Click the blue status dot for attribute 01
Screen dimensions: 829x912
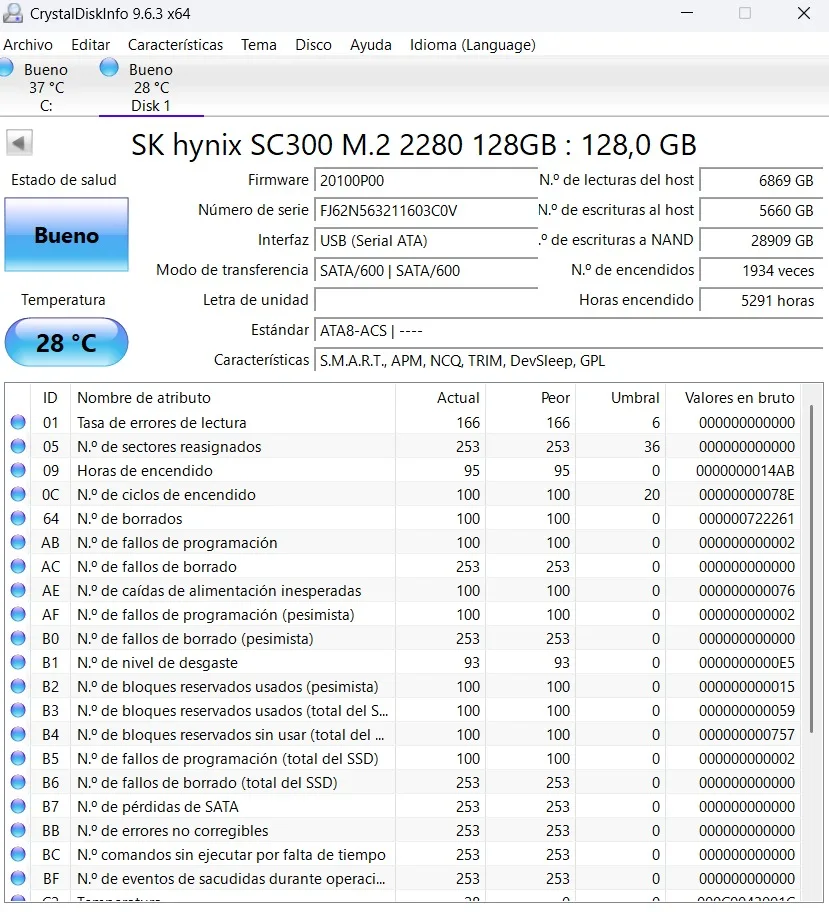(18, 422)
